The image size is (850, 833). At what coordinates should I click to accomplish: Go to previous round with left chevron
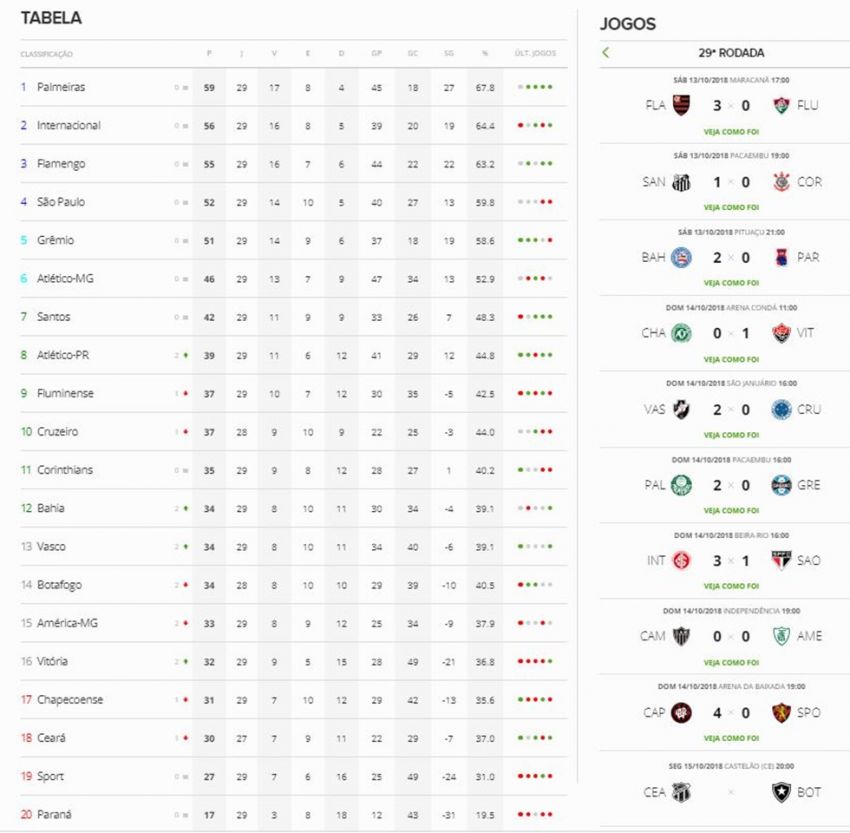tap(606, 53)
